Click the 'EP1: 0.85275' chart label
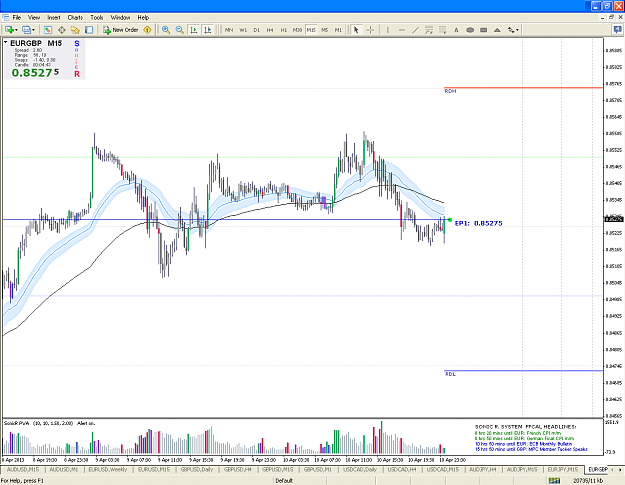Image resolution: width=625 pixels, height=485 pixels. (x=478, y=223)
